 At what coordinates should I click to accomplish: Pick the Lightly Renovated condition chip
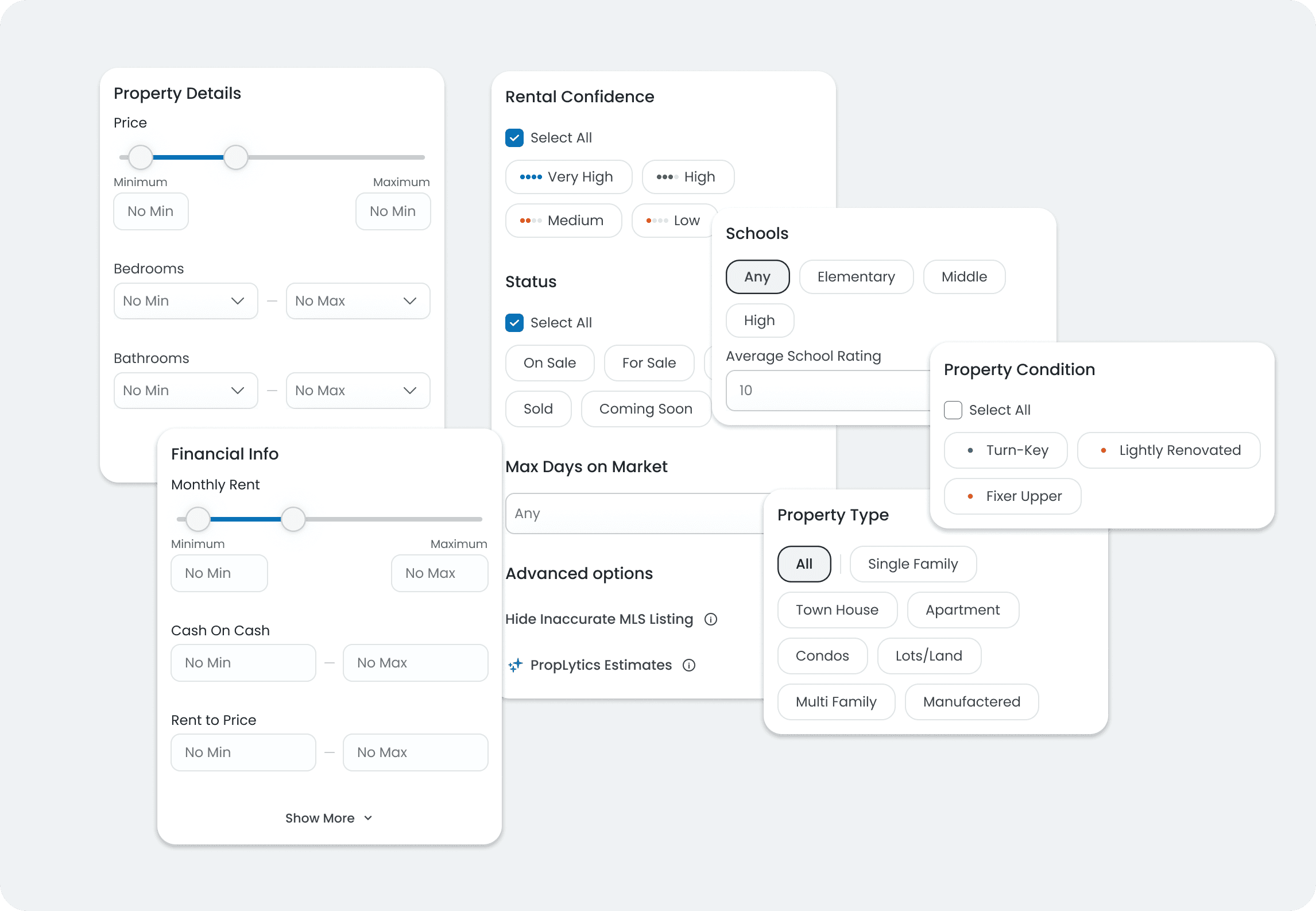coord(1168,450)
